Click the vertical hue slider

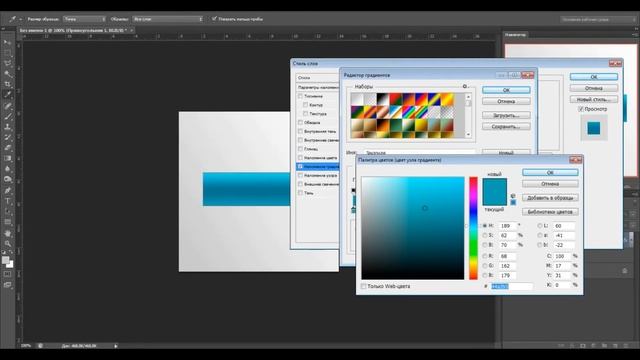tap(473, 228)
